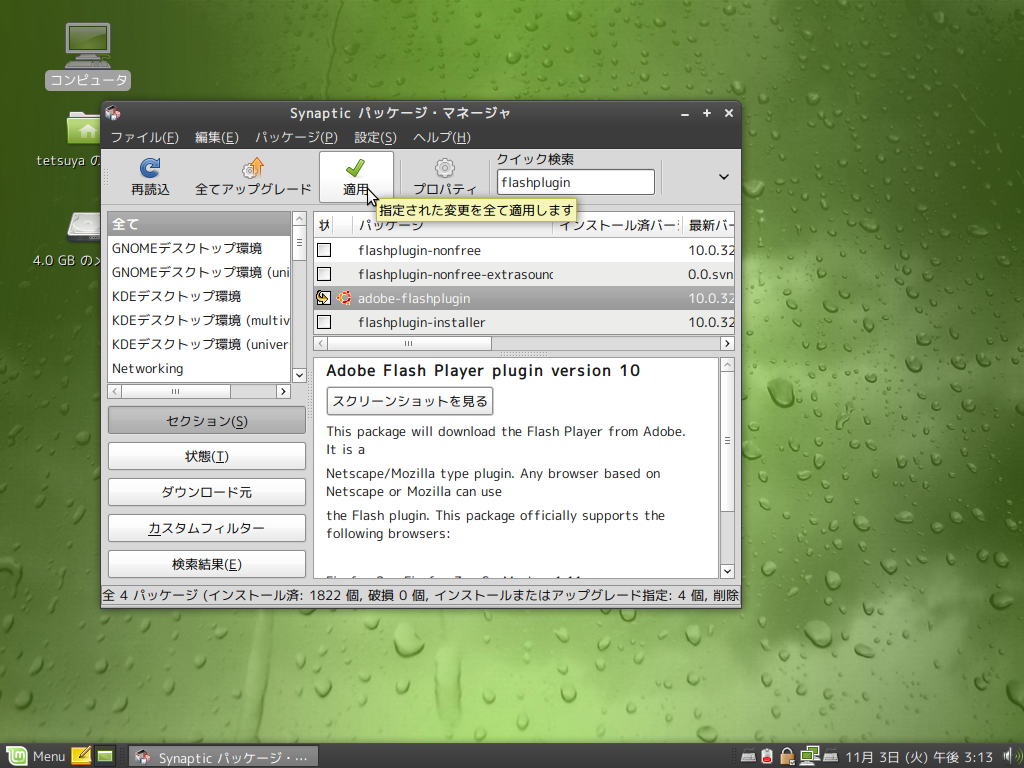The width and height of the screenshot is (1024, 768).
Task: Click the クイック検索 input containing flashplugin
Action: tap(575, 182)
